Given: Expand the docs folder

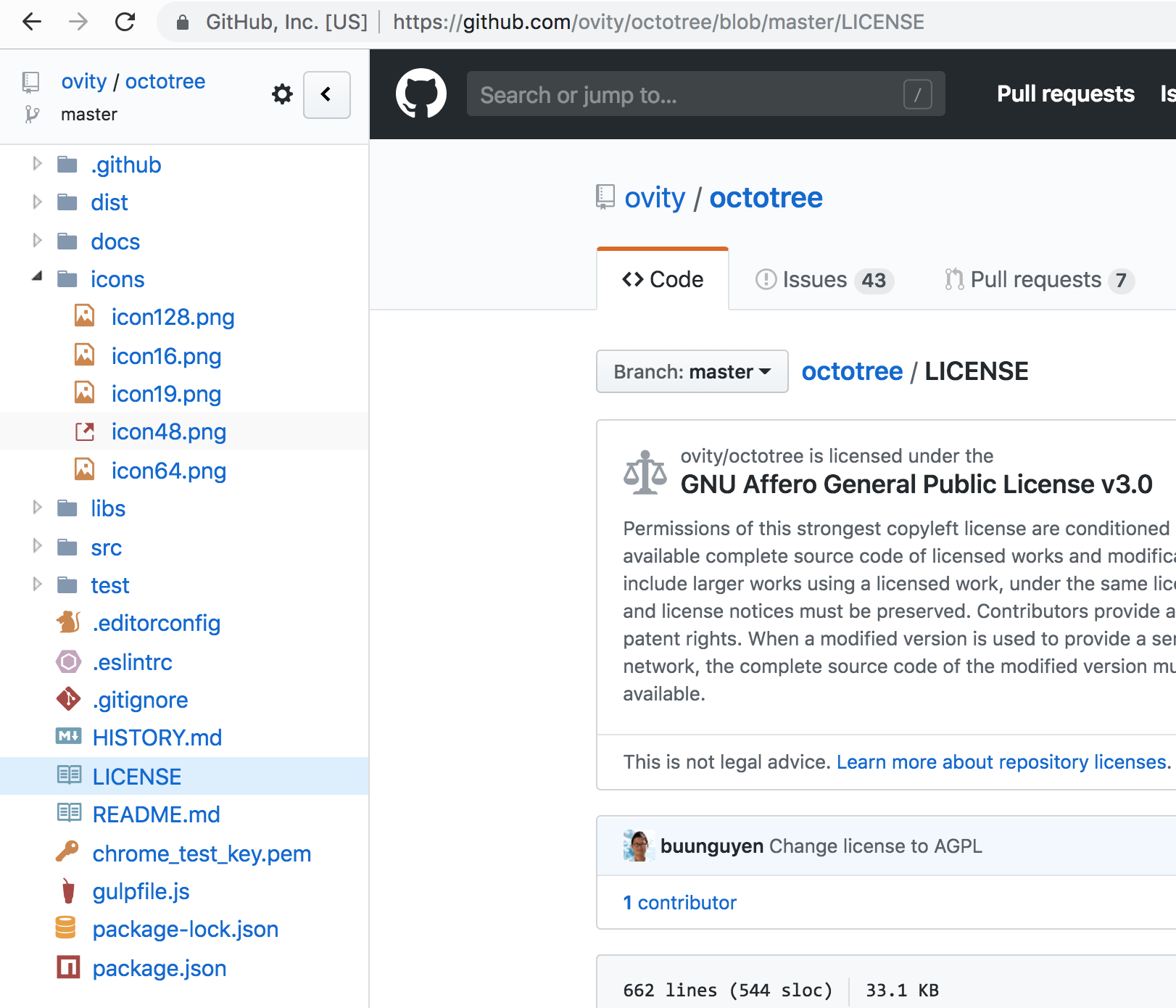Looking at the screenshot, I should (x=37, y=241).
